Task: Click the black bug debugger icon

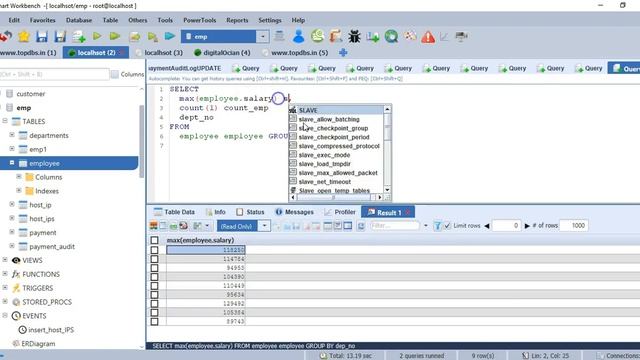Action: pos(354,36)
